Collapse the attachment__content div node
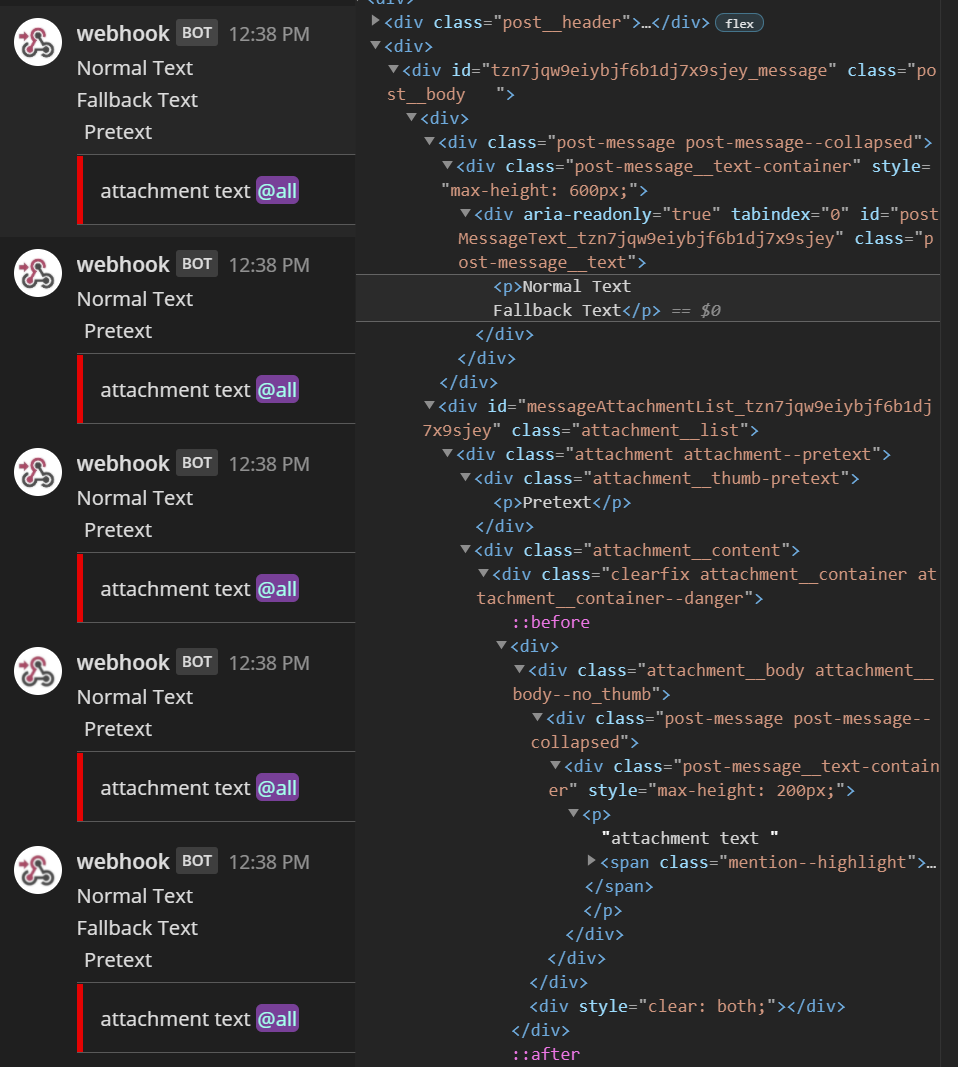Viewport: 958px width, 1067px height. tap(464, 549)
